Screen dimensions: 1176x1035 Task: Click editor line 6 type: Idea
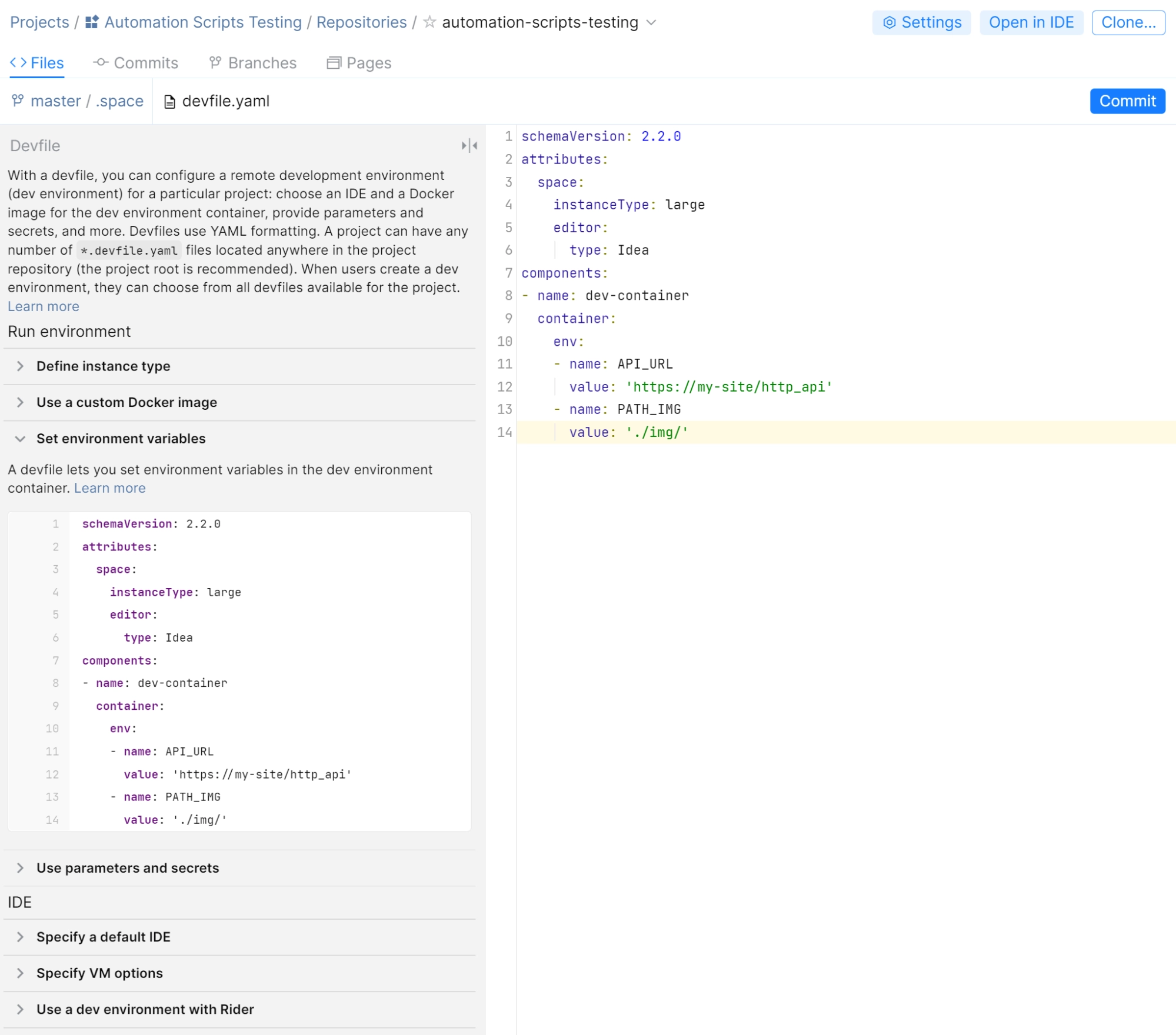coord(609,251)
